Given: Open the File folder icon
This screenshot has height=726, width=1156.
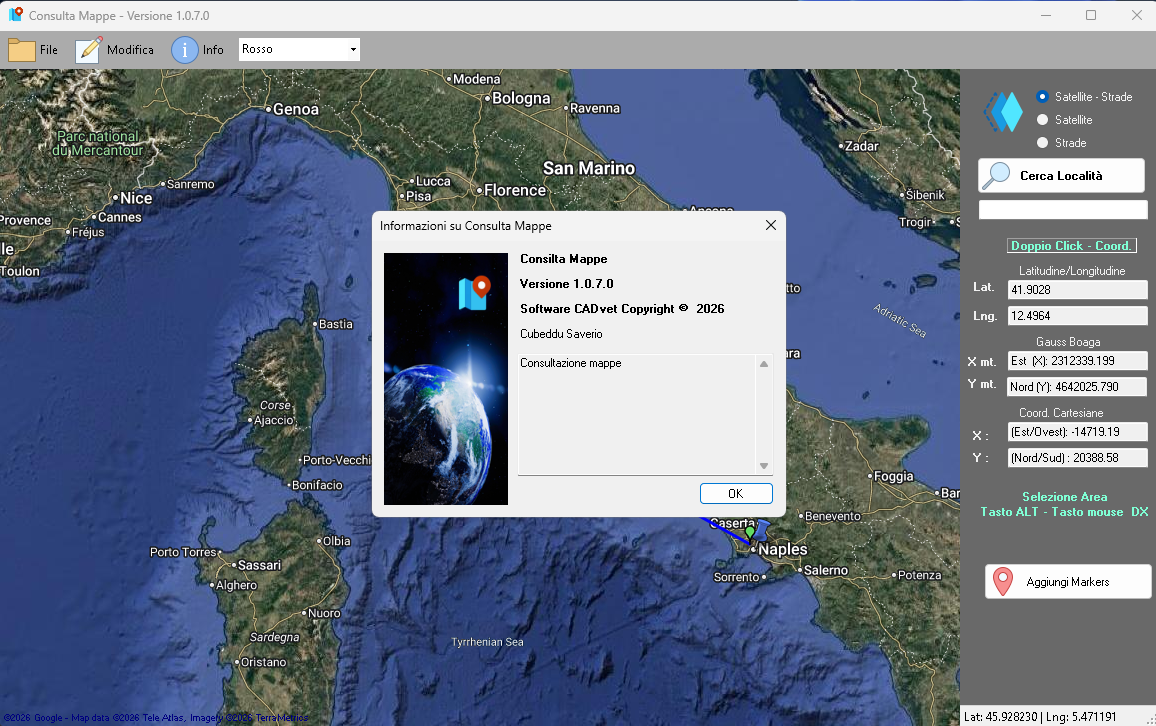Looking at the screenshot, I should (x=21, y=49).
